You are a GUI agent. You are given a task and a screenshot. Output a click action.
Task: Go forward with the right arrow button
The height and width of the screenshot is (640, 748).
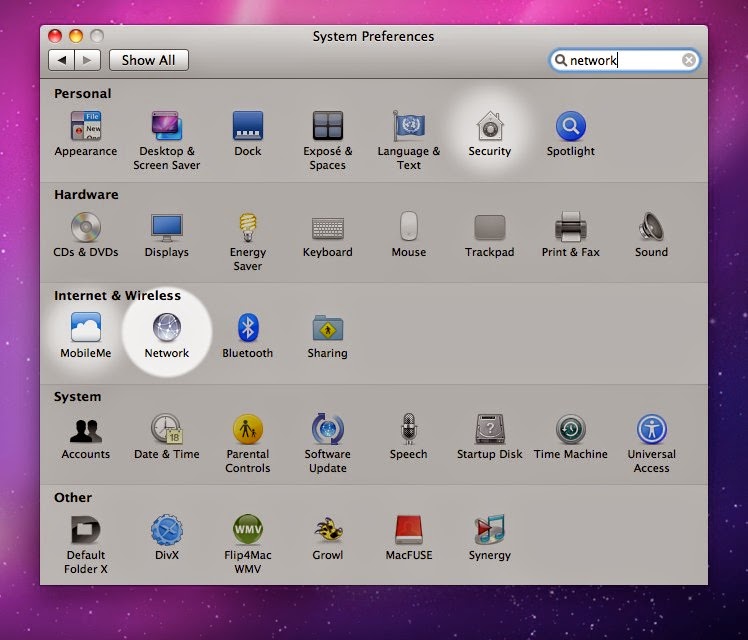tap(87, 60)
